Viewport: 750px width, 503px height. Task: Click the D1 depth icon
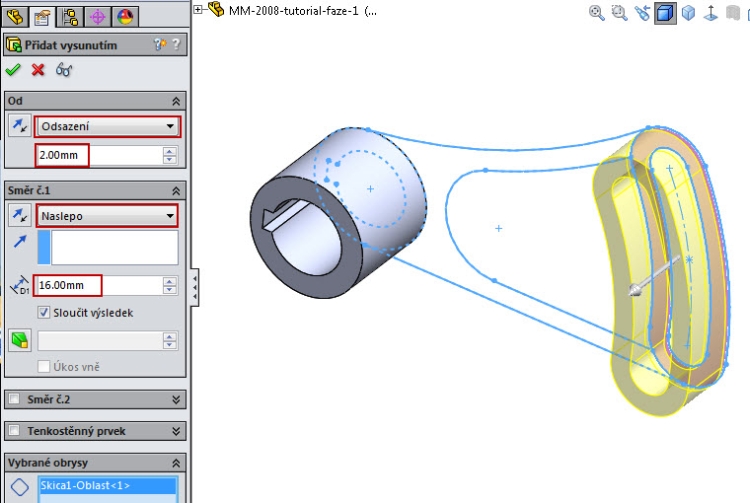point(20,285)
